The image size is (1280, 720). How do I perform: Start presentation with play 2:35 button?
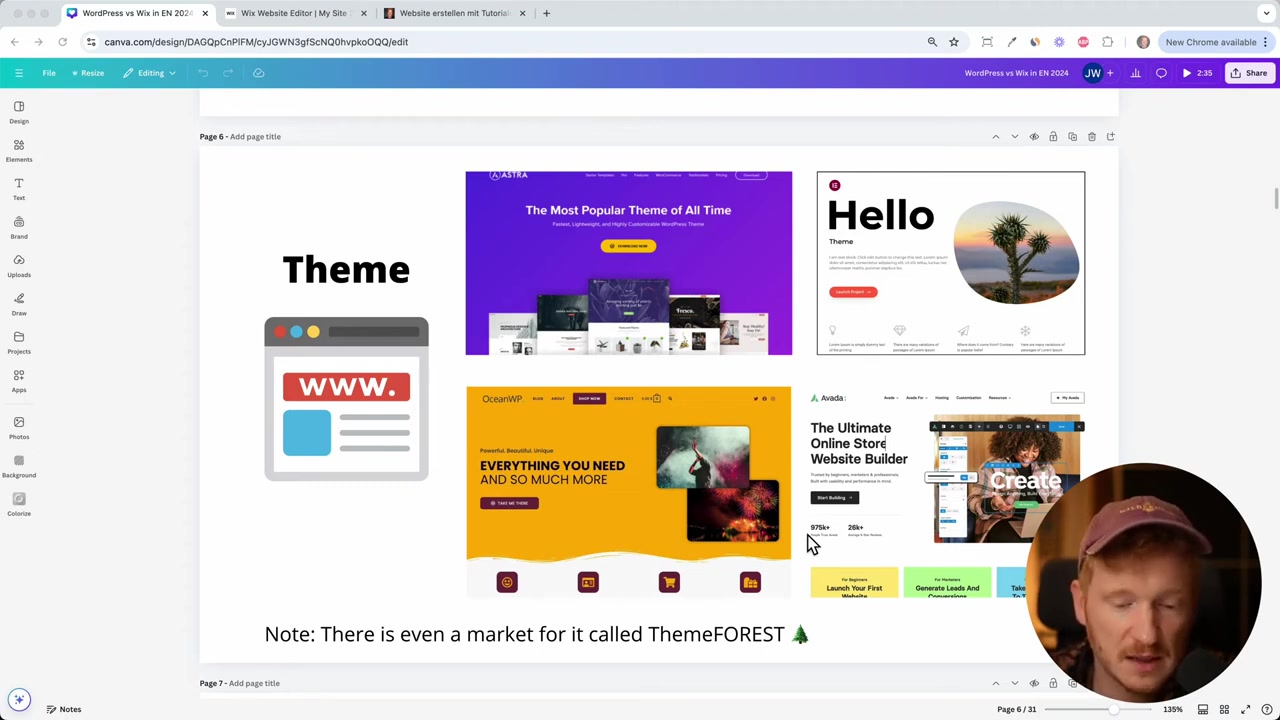(x=1197, y=73)
